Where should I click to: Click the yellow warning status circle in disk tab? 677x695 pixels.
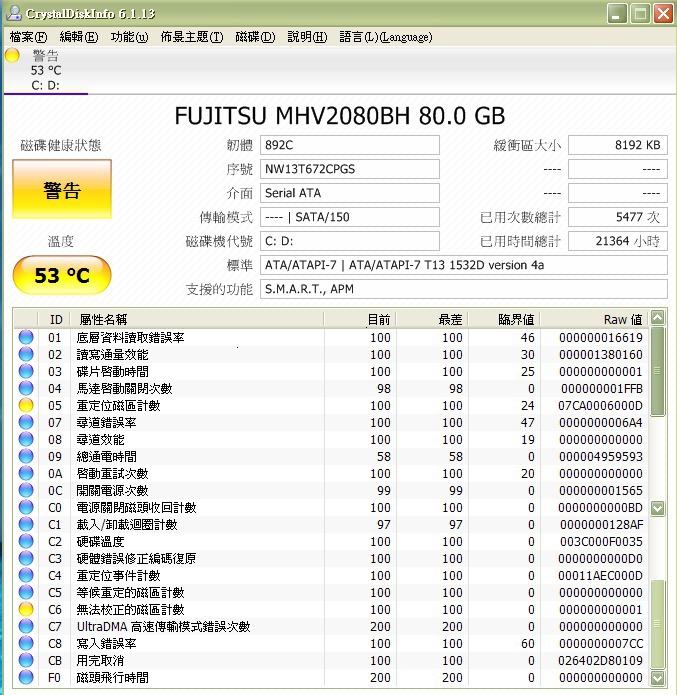[x=12, y=55]
